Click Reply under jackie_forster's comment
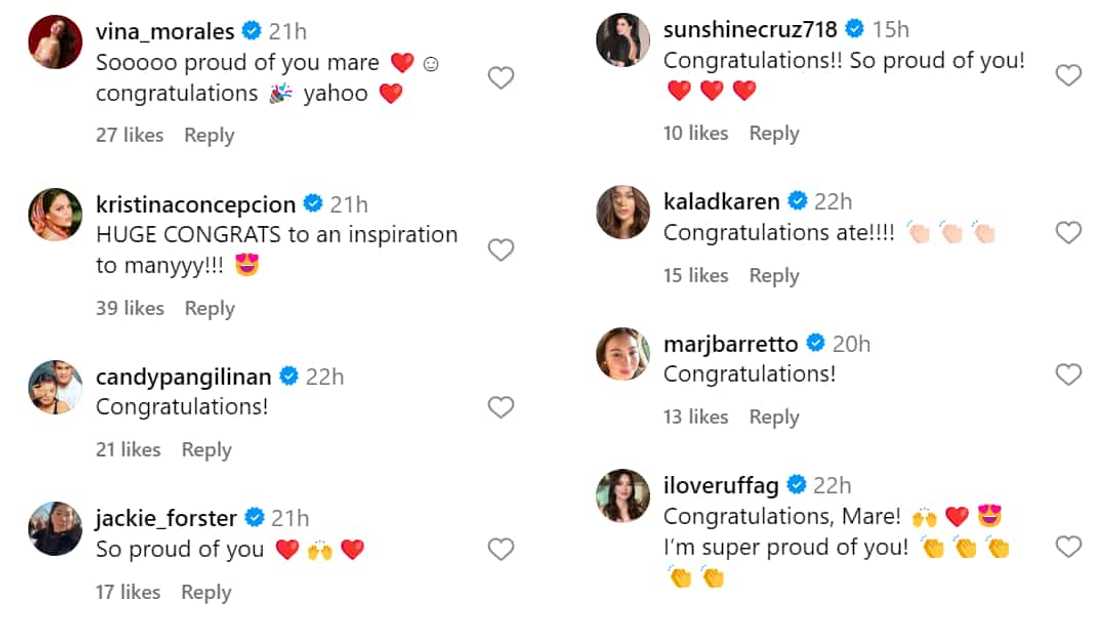 click(x=206, y=592)
